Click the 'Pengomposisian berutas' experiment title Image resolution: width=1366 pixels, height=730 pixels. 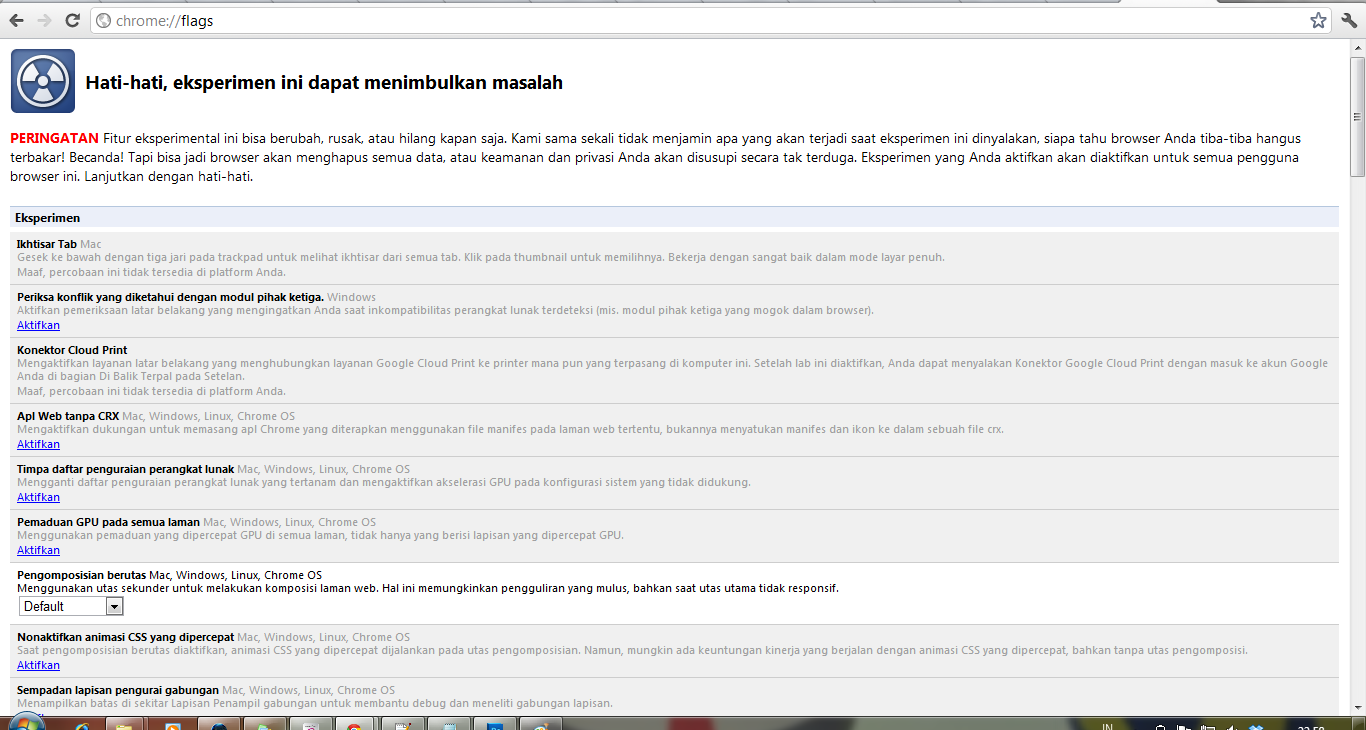(82, 575)
